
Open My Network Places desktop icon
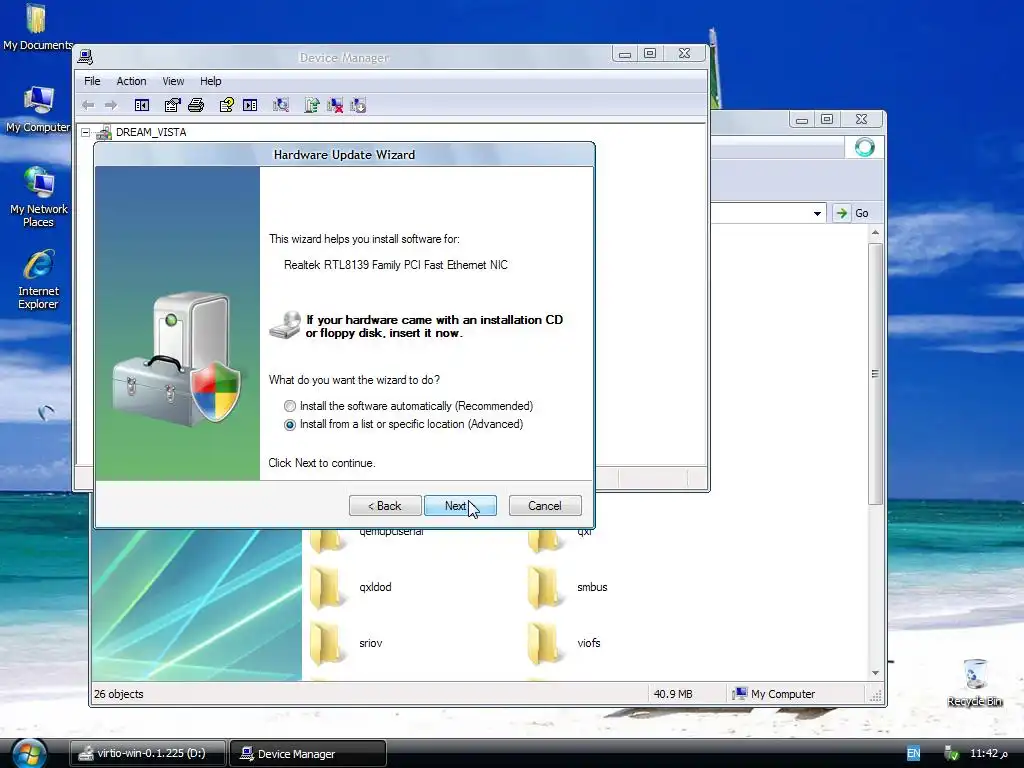pos(39,197)
